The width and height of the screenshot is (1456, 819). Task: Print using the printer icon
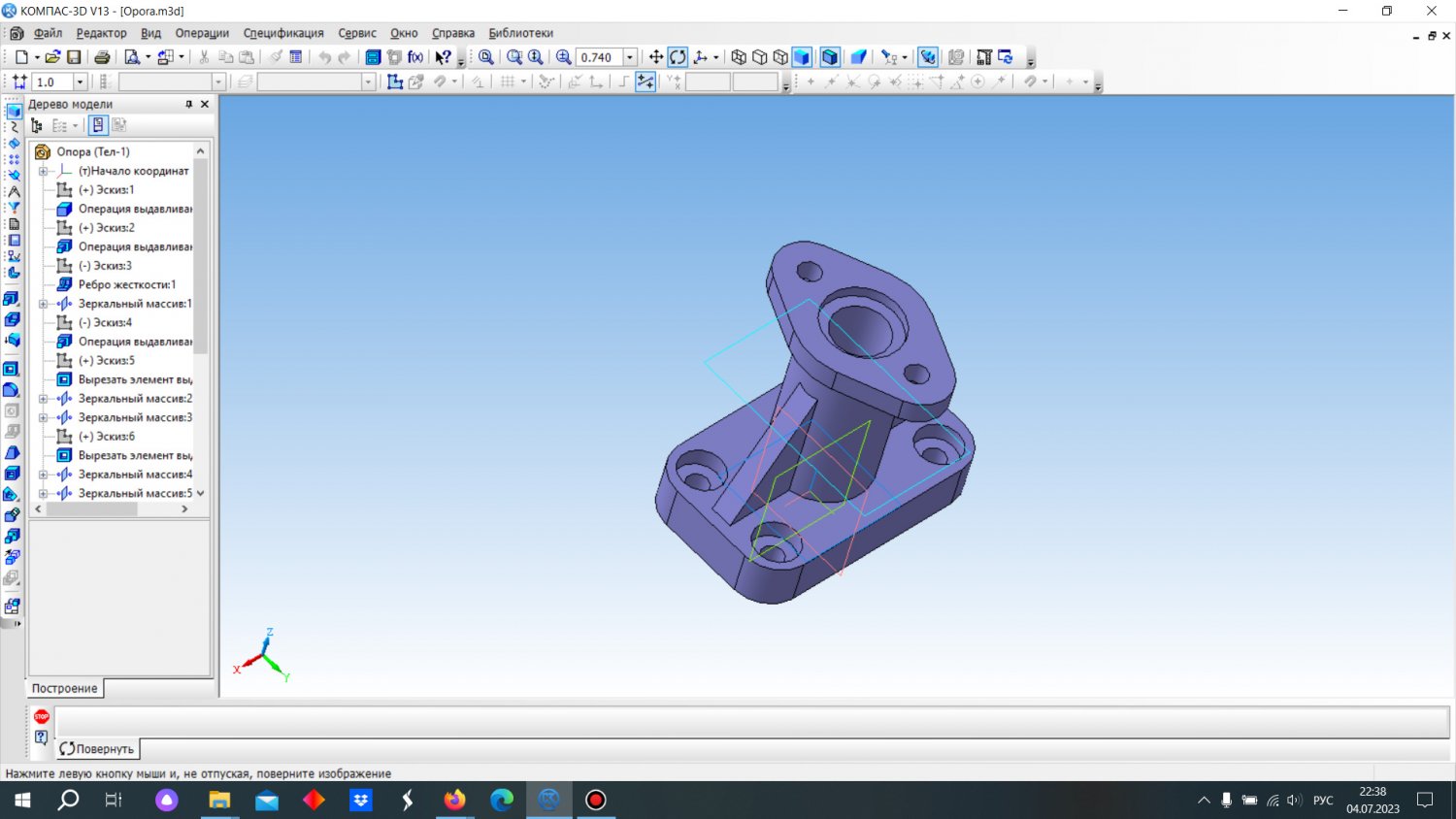coord(102,57)
